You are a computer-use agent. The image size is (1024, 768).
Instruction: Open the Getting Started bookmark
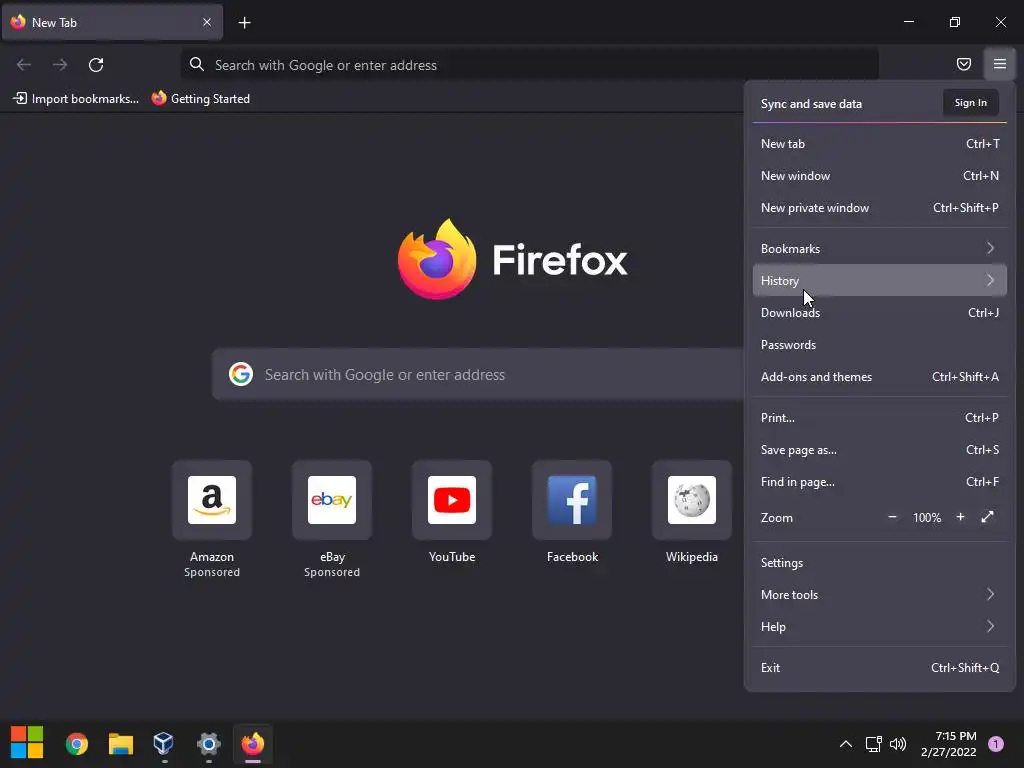(x=200, y=99)
